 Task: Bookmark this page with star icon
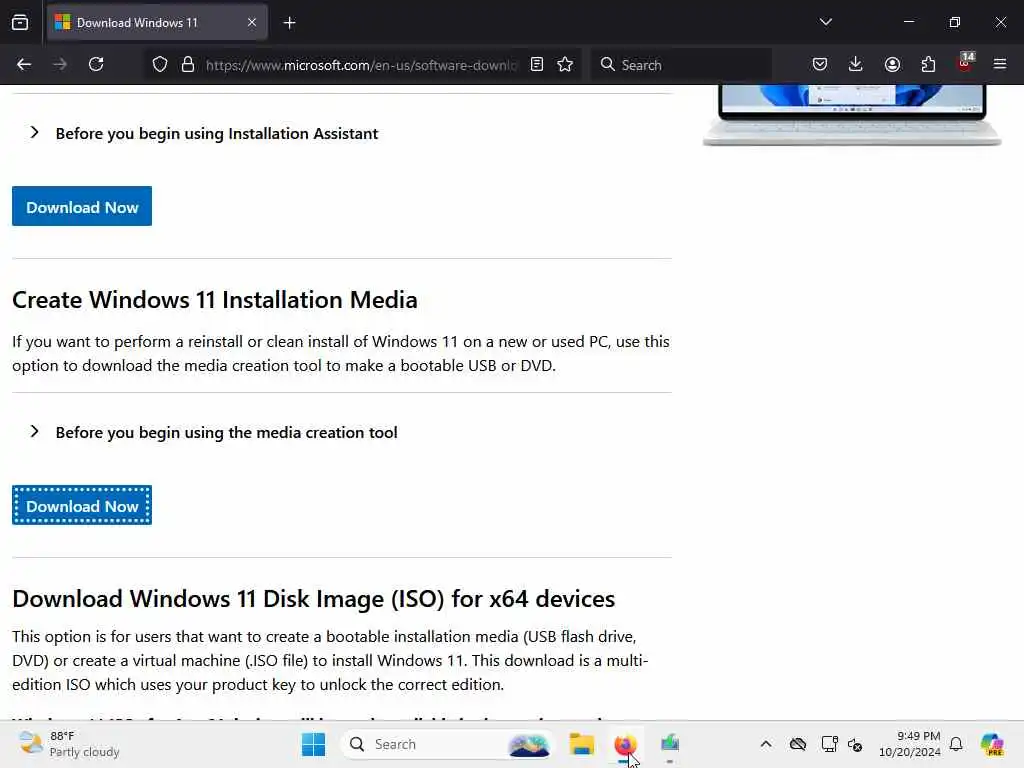click(565, 65)
